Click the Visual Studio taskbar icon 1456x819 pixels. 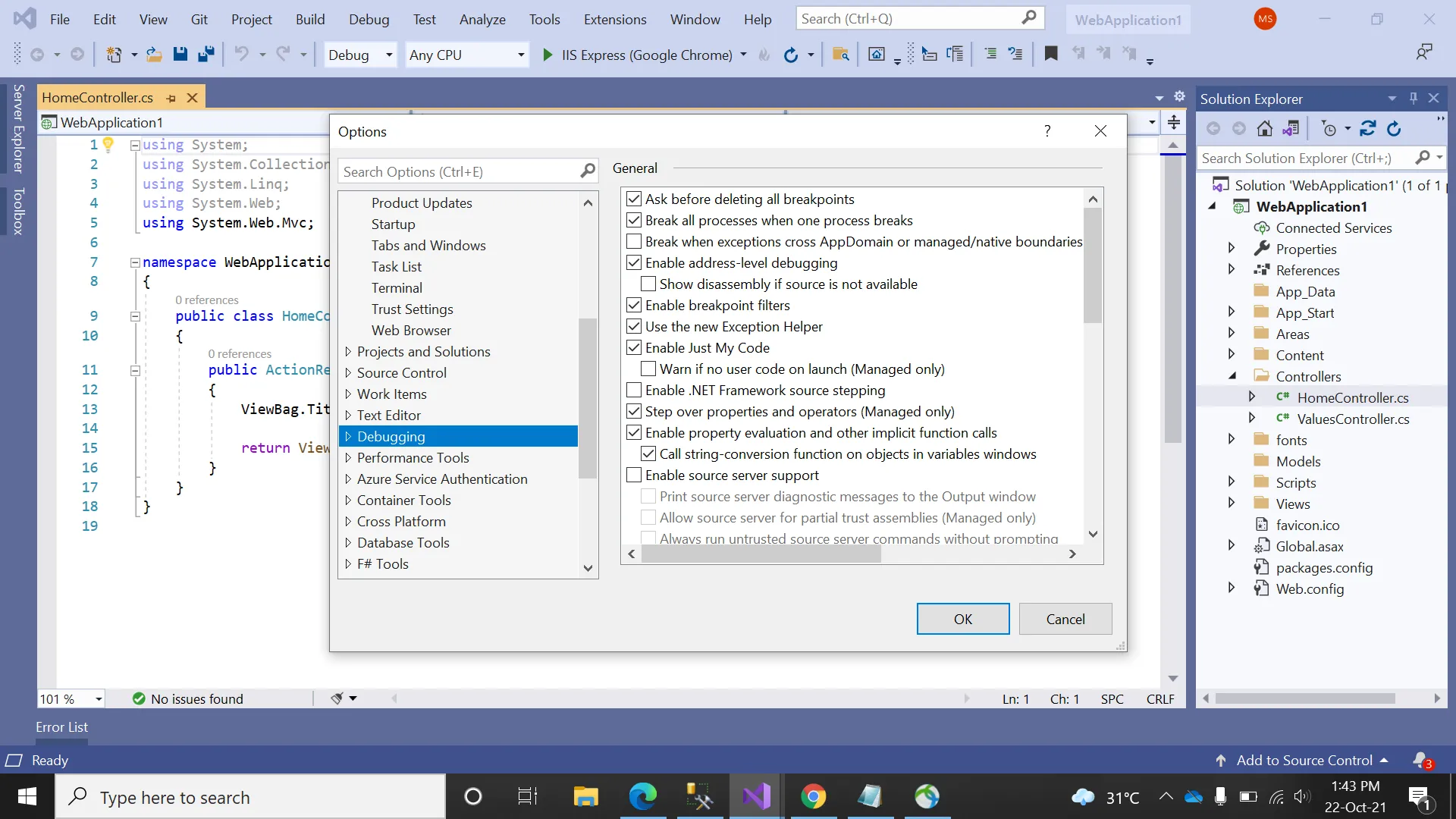[756, 797]
